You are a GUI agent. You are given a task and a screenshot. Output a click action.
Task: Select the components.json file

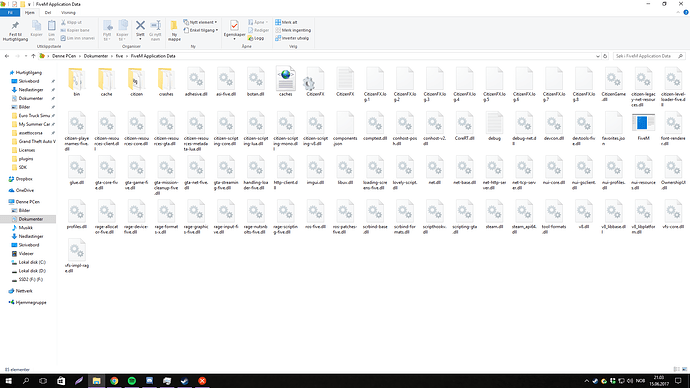[x=345, y=129]
